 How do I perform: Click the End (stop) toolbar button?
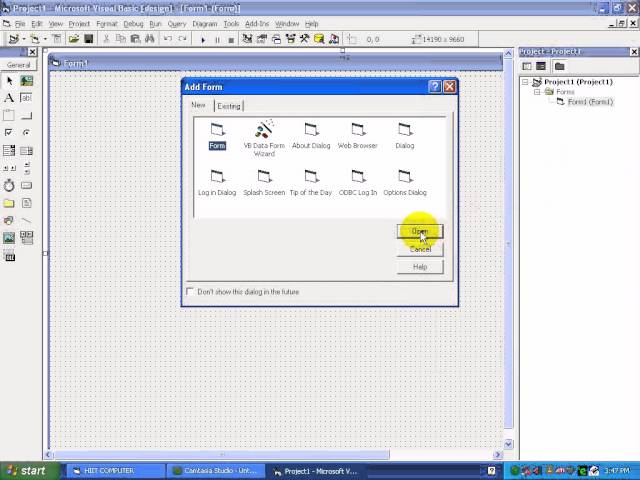pos(231,40)
